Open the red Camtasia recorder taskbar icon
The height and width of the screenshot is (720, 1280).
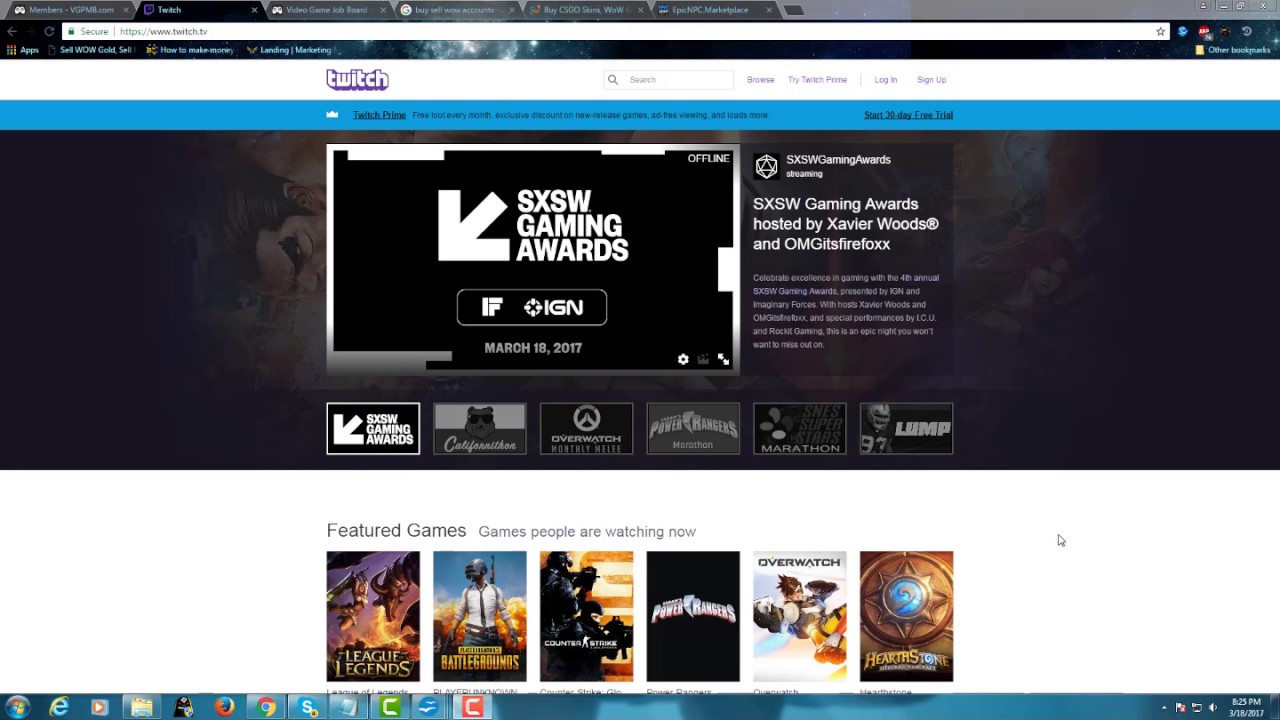(472, 707)
